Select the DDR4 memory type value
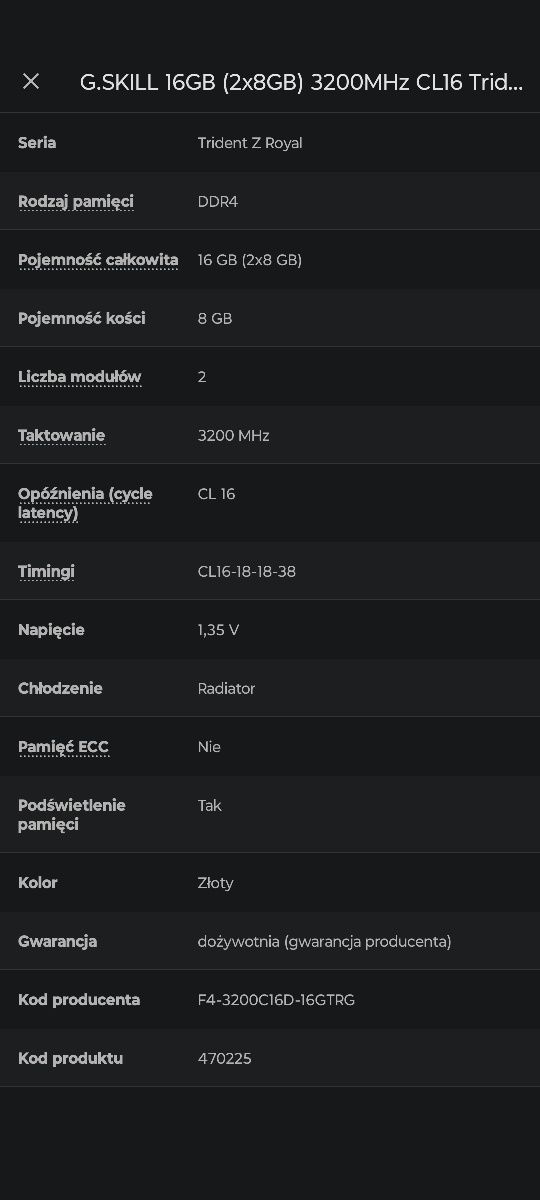Viewport: 540px width, 1200px height. [218, 202]
